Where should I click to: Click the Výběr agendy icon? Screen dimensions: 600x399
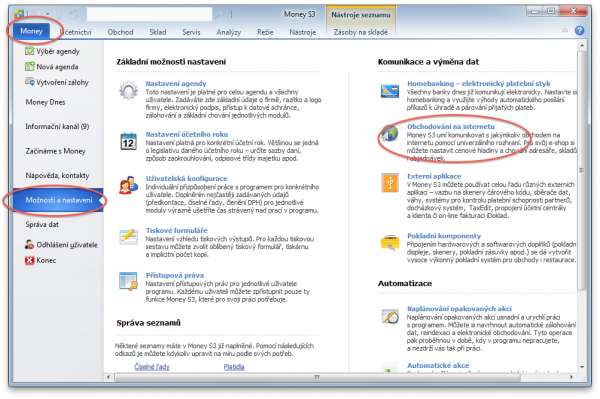coord(29,51)
